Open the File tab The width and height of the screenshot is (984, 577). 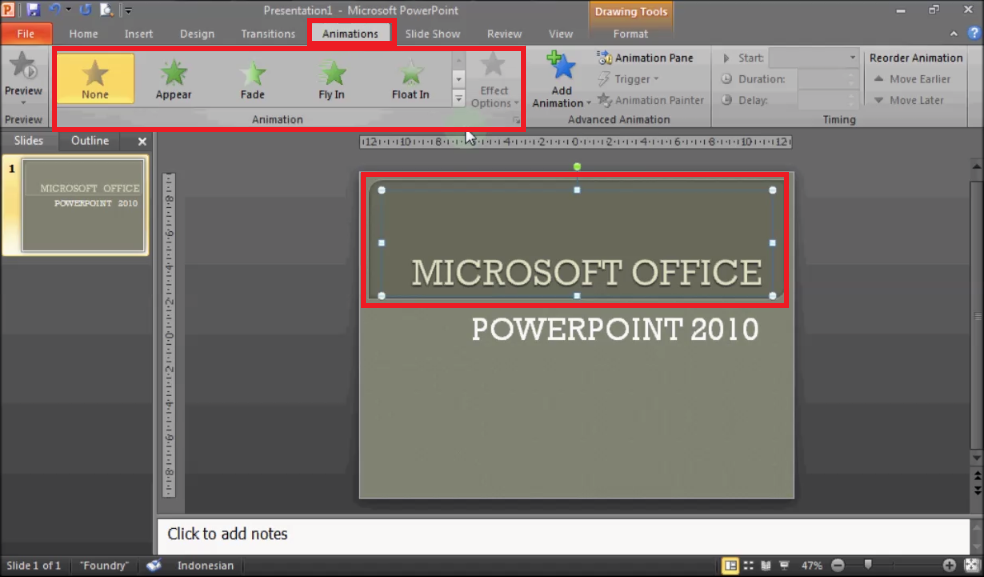(x=26, y=34)
